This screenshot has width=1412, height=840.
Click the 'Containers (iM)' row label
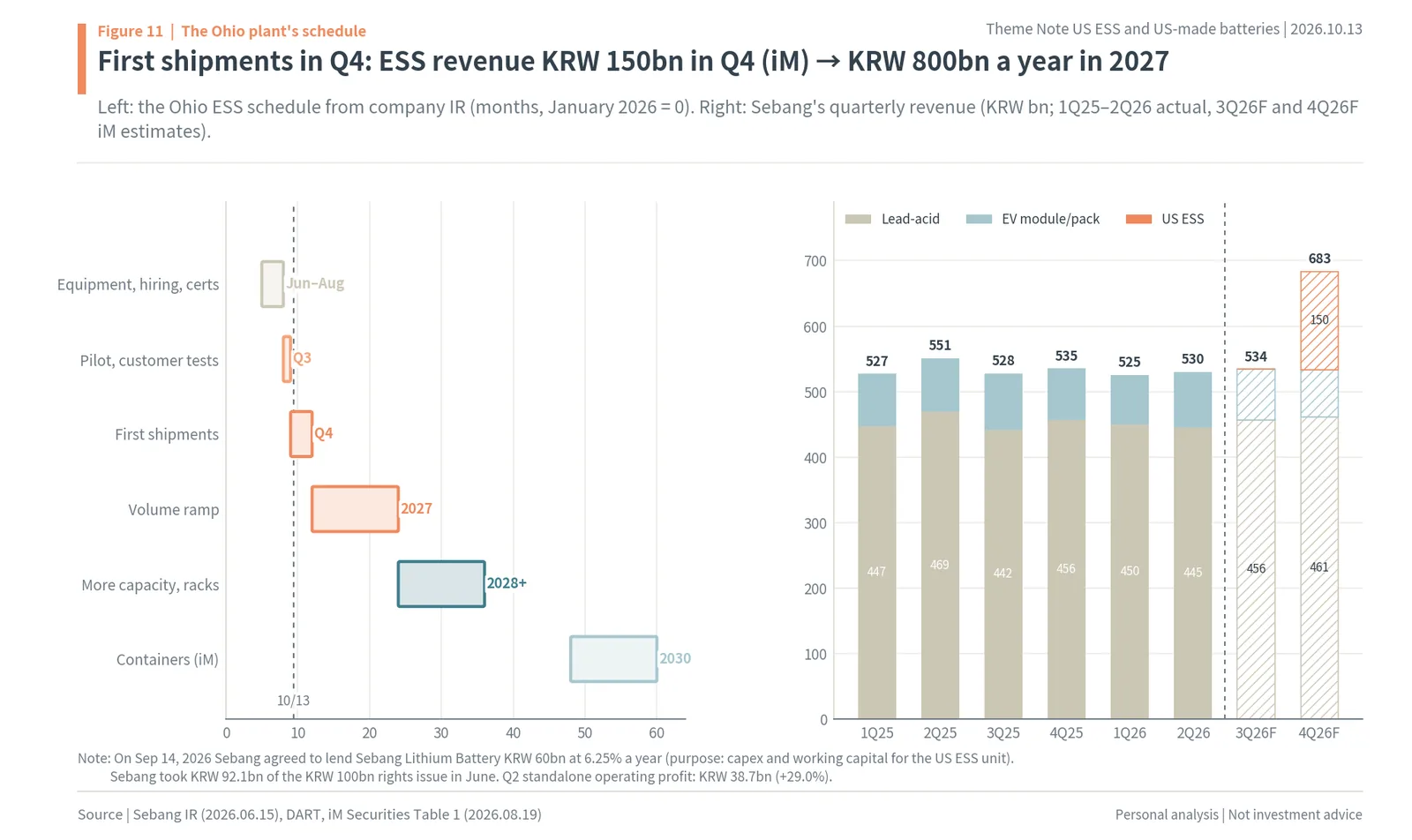coord(168,660)
